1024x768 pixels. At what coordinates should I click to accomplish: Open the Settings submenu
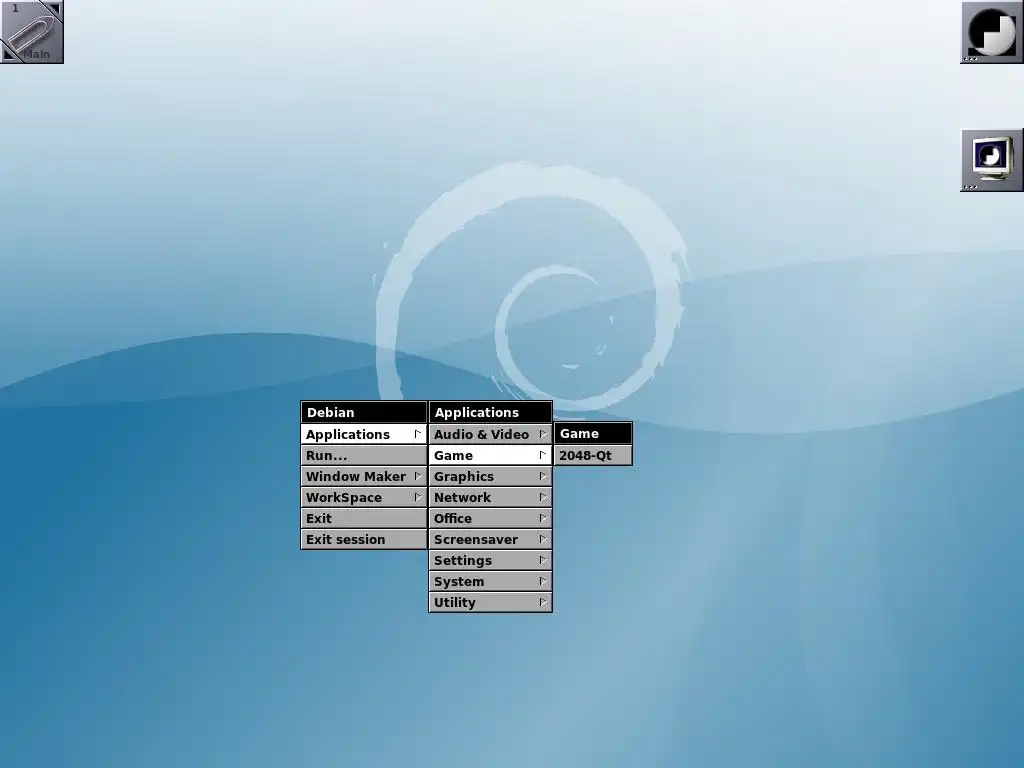(490, 560)
